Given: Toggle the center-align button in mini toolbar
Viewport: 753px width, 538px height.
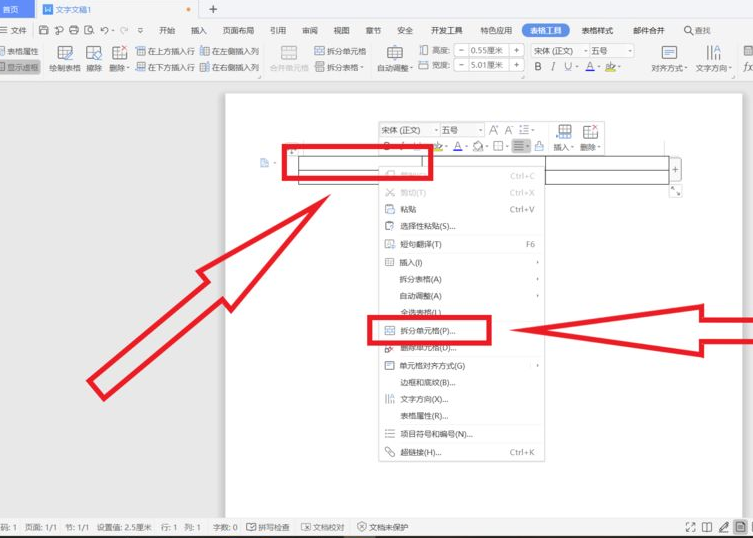Looking at the screenshot, I should pyautogui.click(x=520, y=146).
